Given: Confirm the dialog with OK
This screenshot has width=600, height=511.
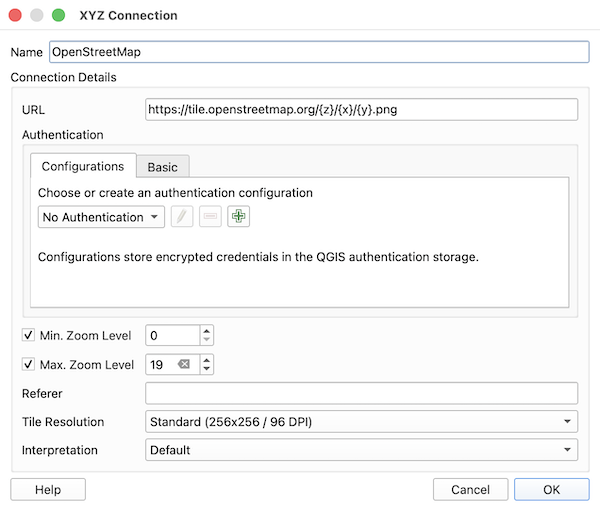Looking at the screenshot, I should point(551,490).
